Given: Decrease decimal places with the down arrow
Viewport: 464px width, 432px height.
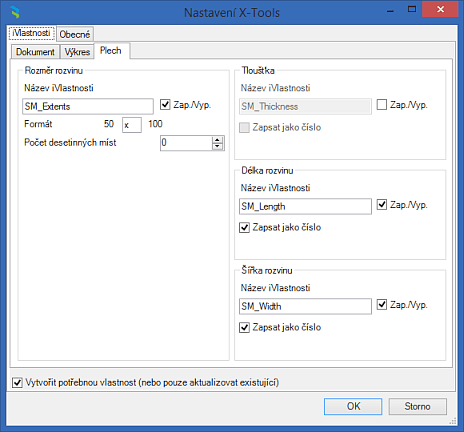Looking at the screenshot, I should click(x=217, y=146).
